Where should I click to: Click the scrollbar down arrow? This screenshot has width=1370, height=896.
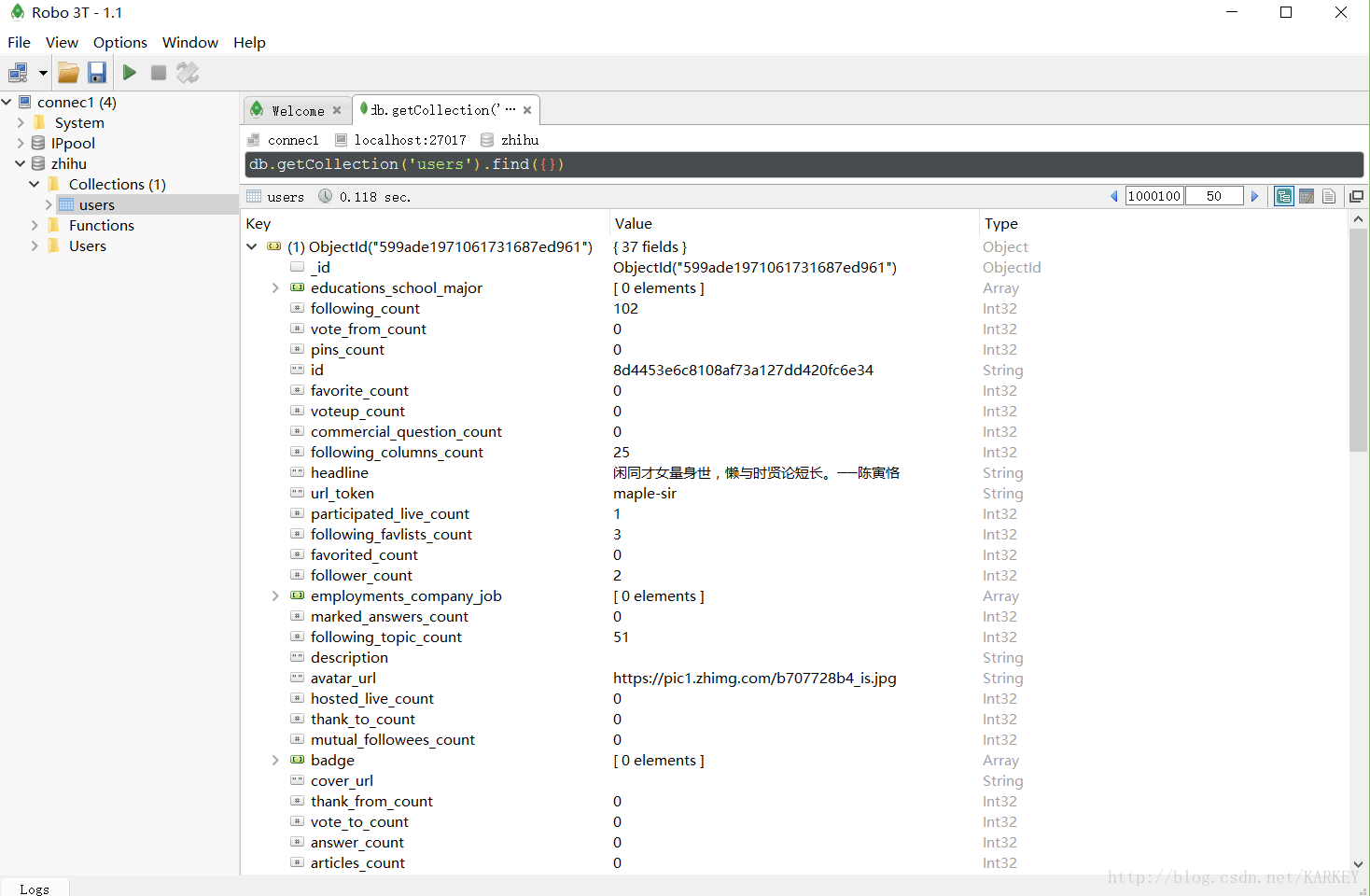pos(1358,865)
